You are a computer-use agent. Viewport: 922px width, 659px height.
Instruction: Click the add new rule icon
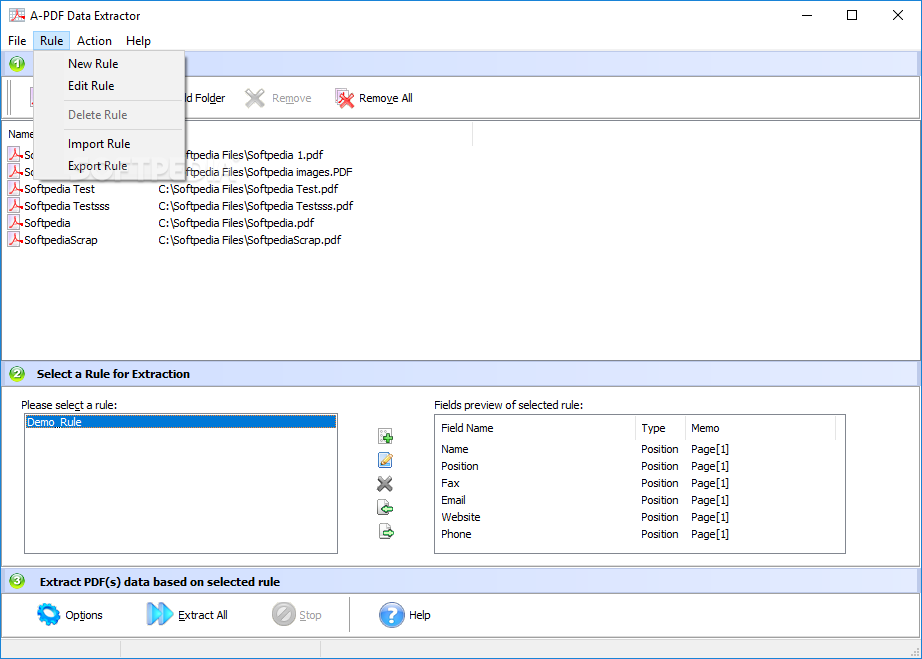tap(385, 436)
